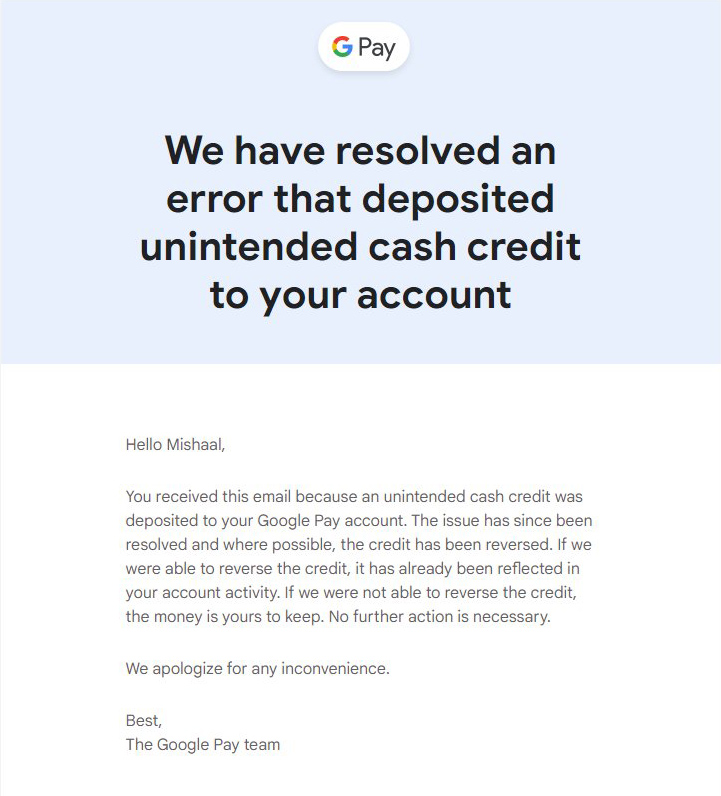721x796 pixels.
Task: Click the Pay wordmark in the logo
Action: tap(377, 48)
